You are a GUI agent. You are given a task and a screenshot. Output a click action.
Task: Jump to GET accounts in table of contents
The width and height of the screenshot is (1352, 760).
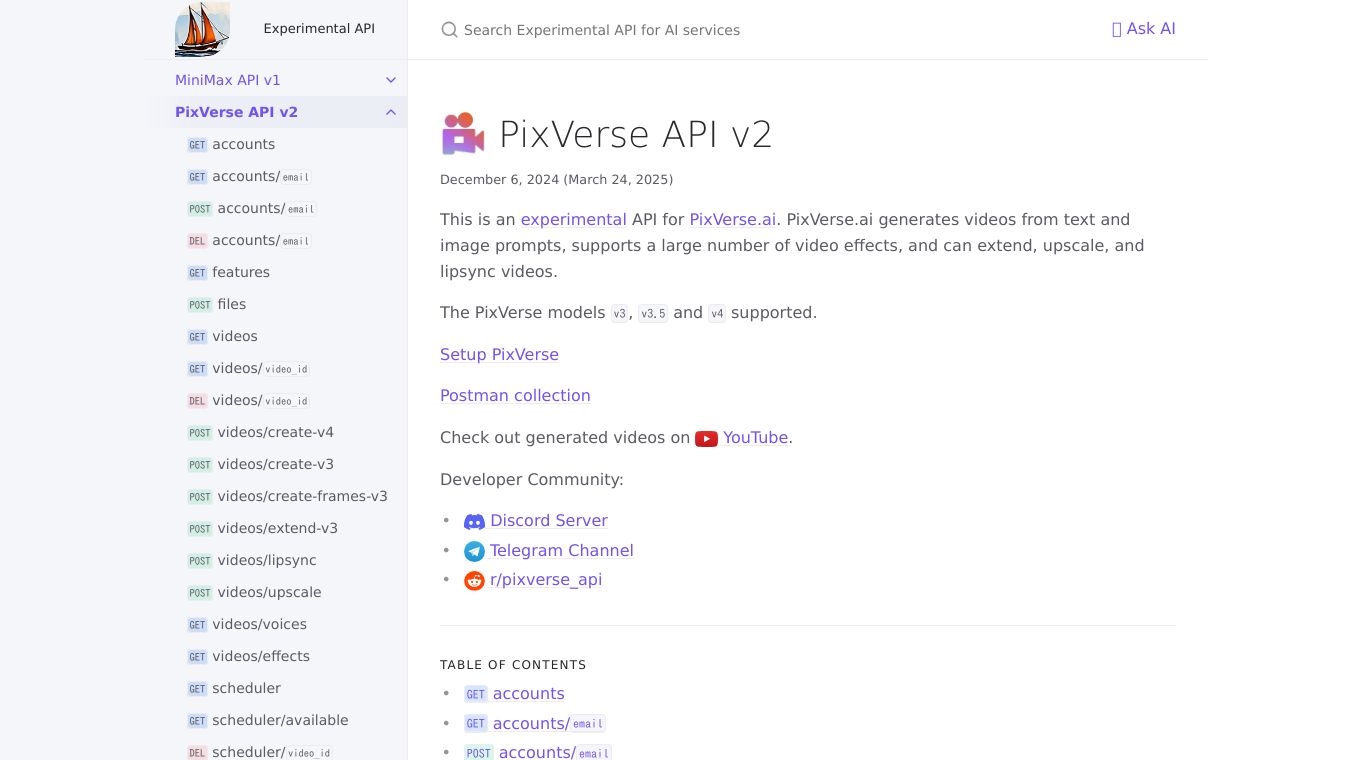tap(514, 694)
